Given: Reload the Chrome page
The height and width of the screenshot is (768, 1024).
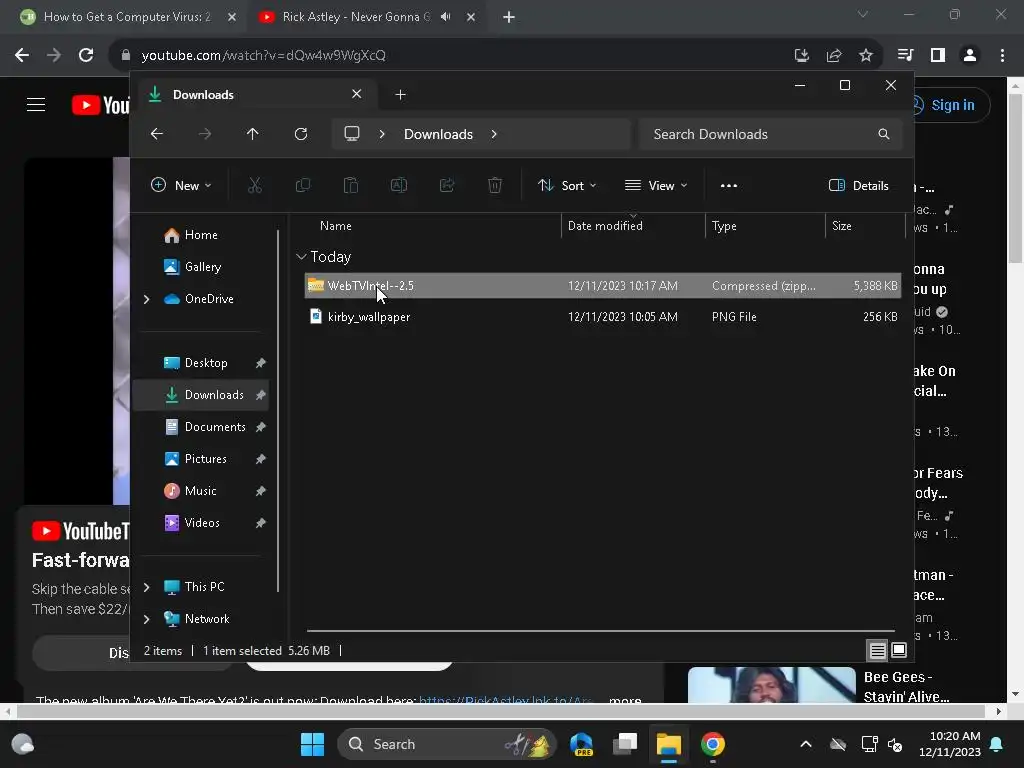Looking at the screenshot, I should (x=86, y=55).
